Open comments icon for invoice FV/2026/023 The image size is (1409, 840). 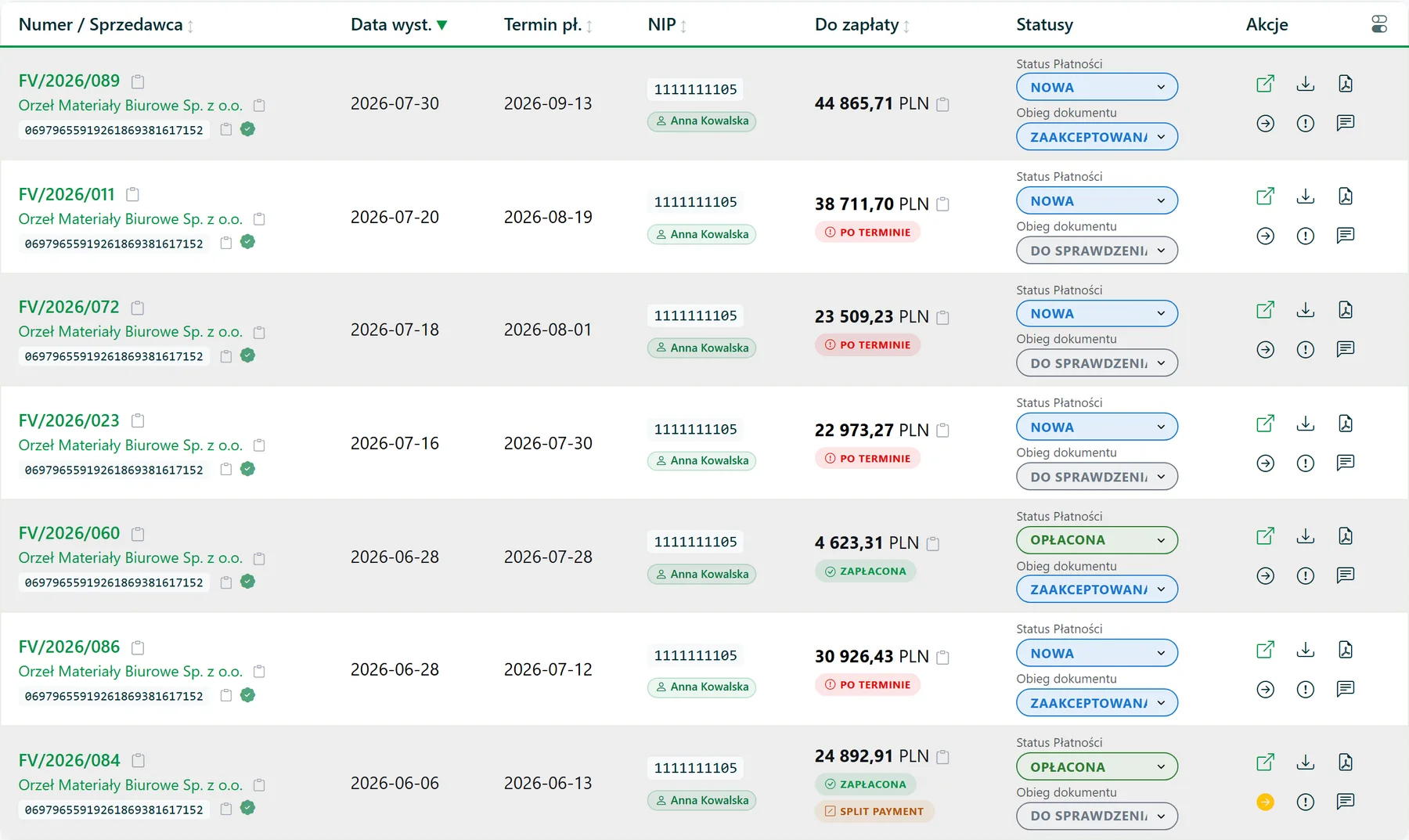tap(1345, 463)
